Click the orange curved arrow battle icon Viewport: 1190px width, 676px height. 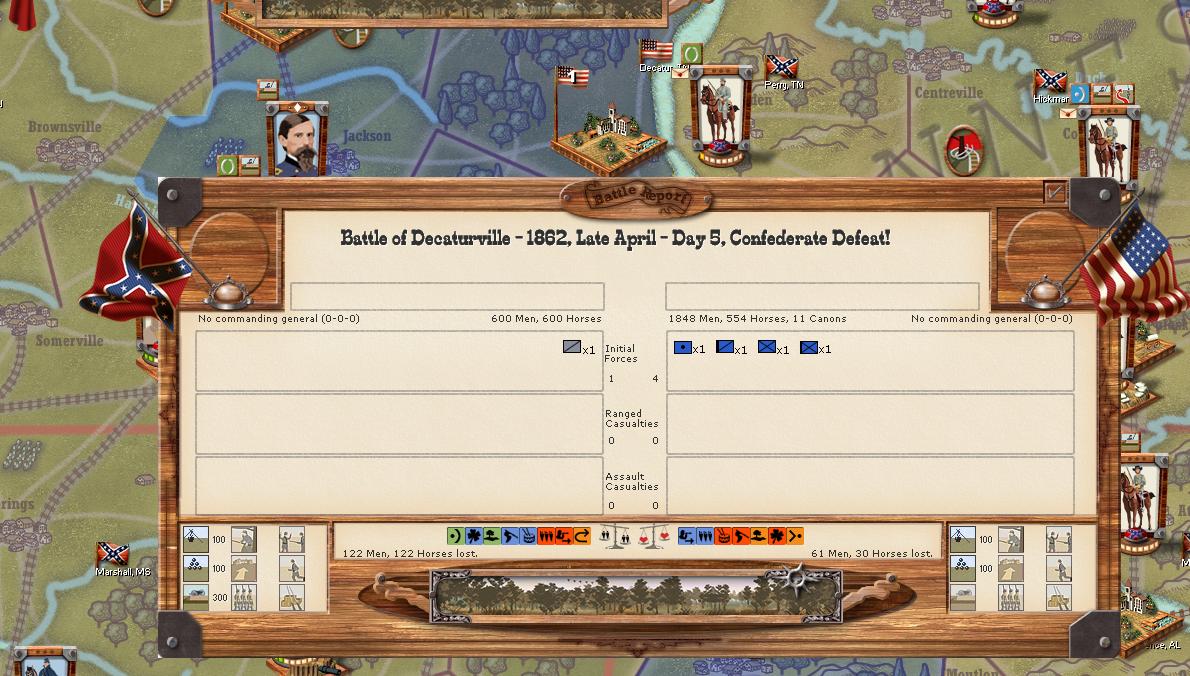point(582,536)
